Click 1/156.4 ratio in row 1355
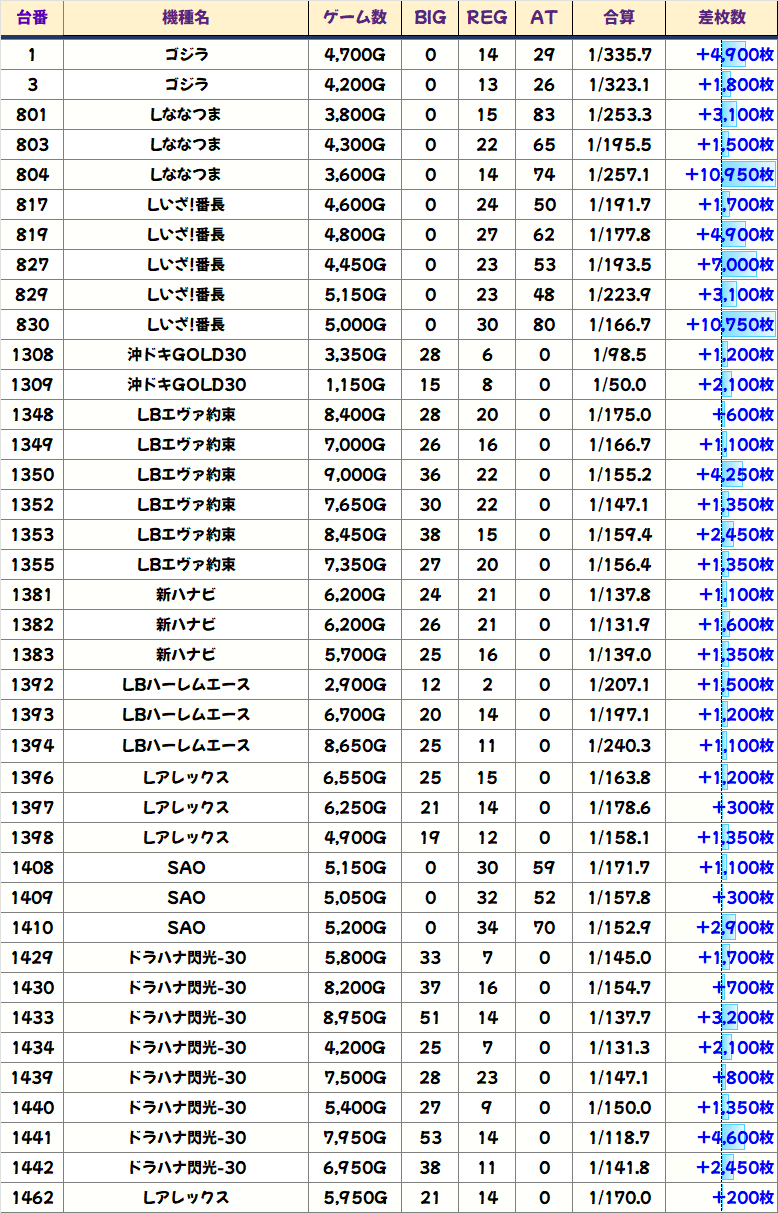778x1213 pixels. [619, 565]
